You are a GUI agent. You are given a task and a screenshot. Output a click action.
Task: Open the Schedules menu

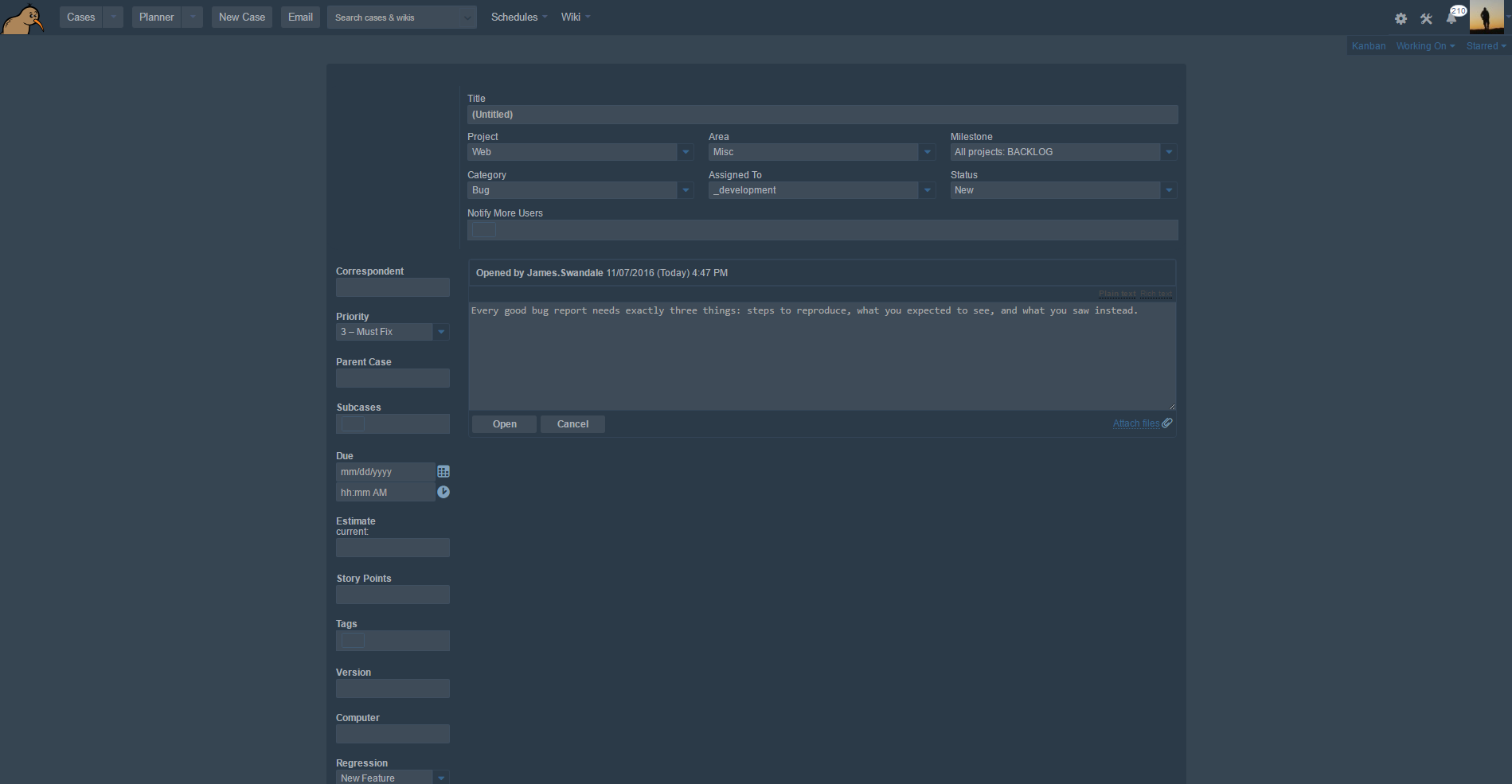pos(518,18)
